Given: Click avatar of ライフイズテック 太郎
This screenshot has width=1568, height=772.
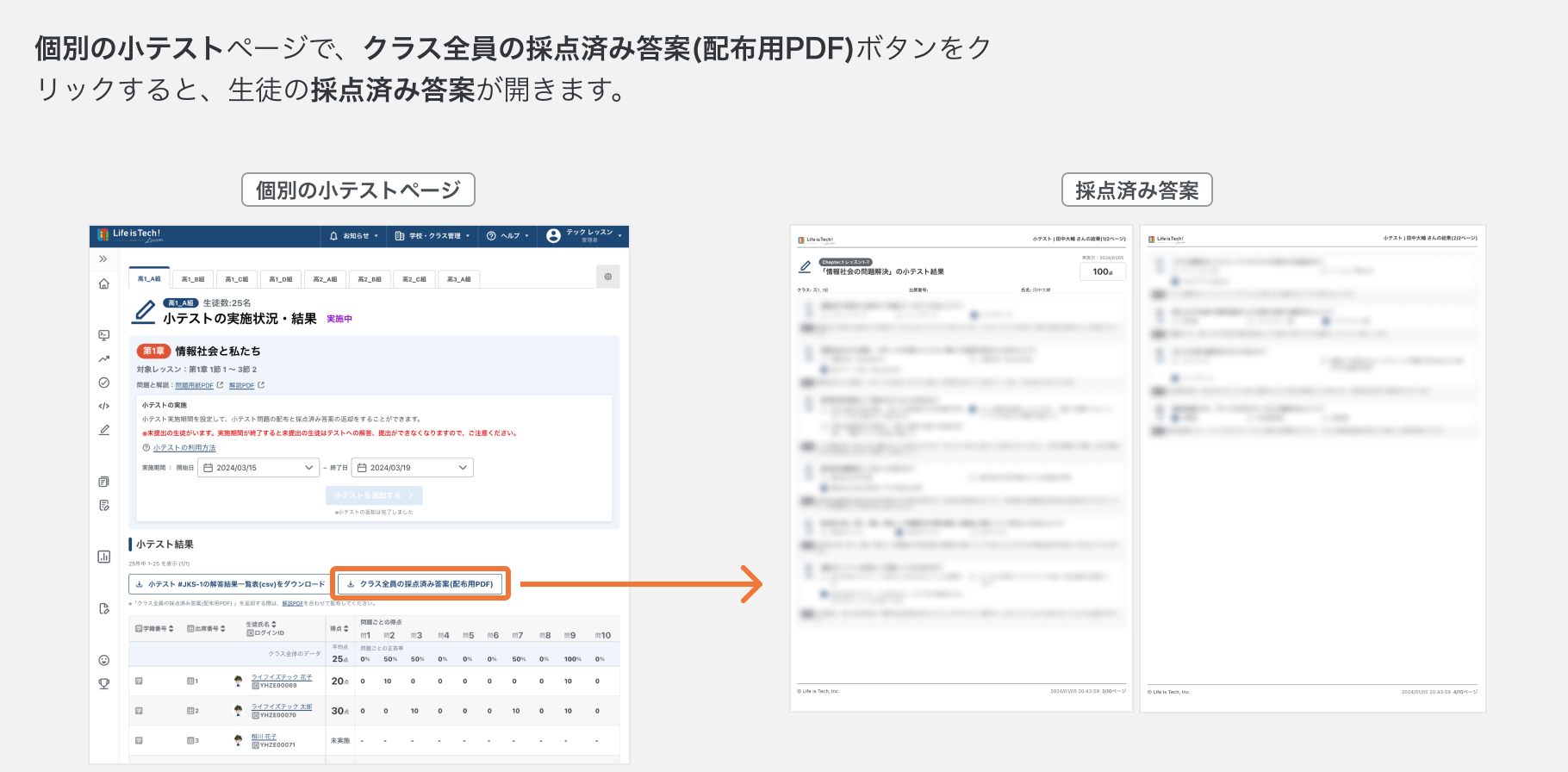Looking at the screenshot, I should click(x=238, y=711).
